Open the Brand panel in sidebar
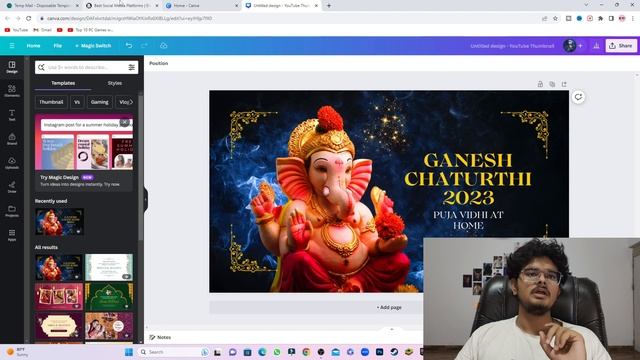The width and height of the screenshot is (640, 360). [x=12, y=139]
